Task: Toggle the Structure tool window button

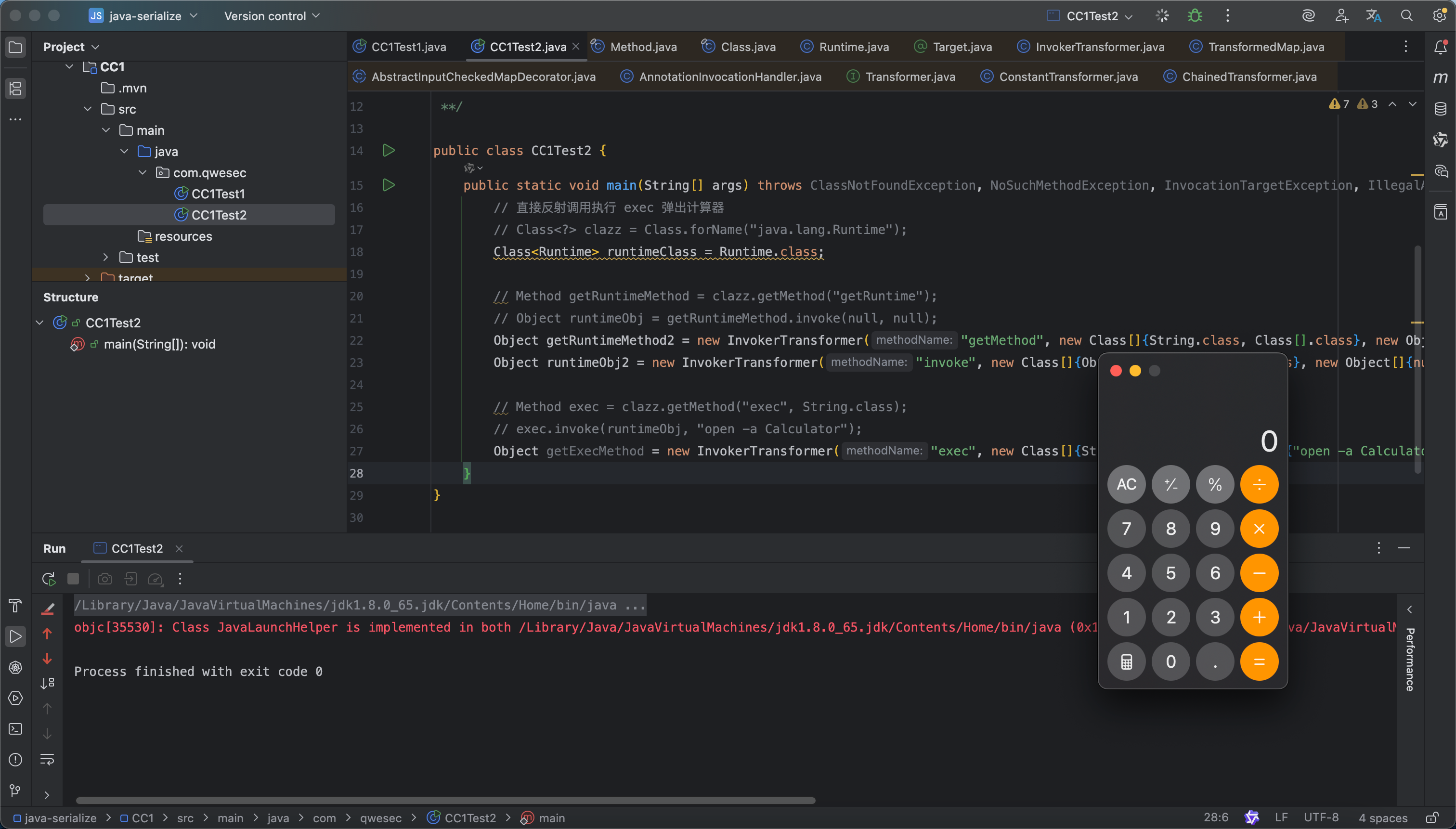Action: 15,88
